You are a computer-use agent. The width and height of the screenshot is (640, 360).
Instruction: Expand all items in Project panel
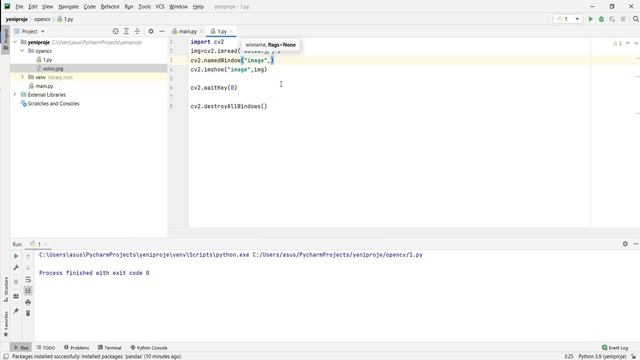pyautogui.click(x=127, y=31)
